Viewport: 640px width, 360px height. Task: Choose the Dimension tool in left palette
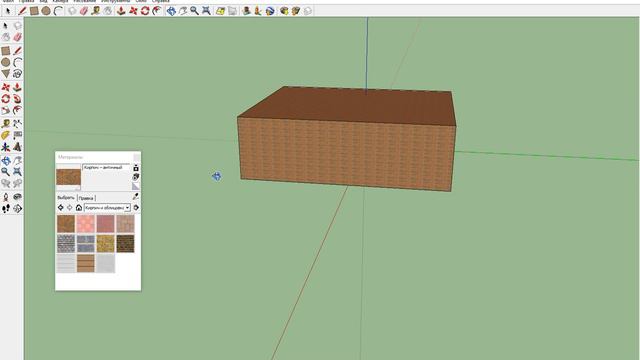coord(17,124)
